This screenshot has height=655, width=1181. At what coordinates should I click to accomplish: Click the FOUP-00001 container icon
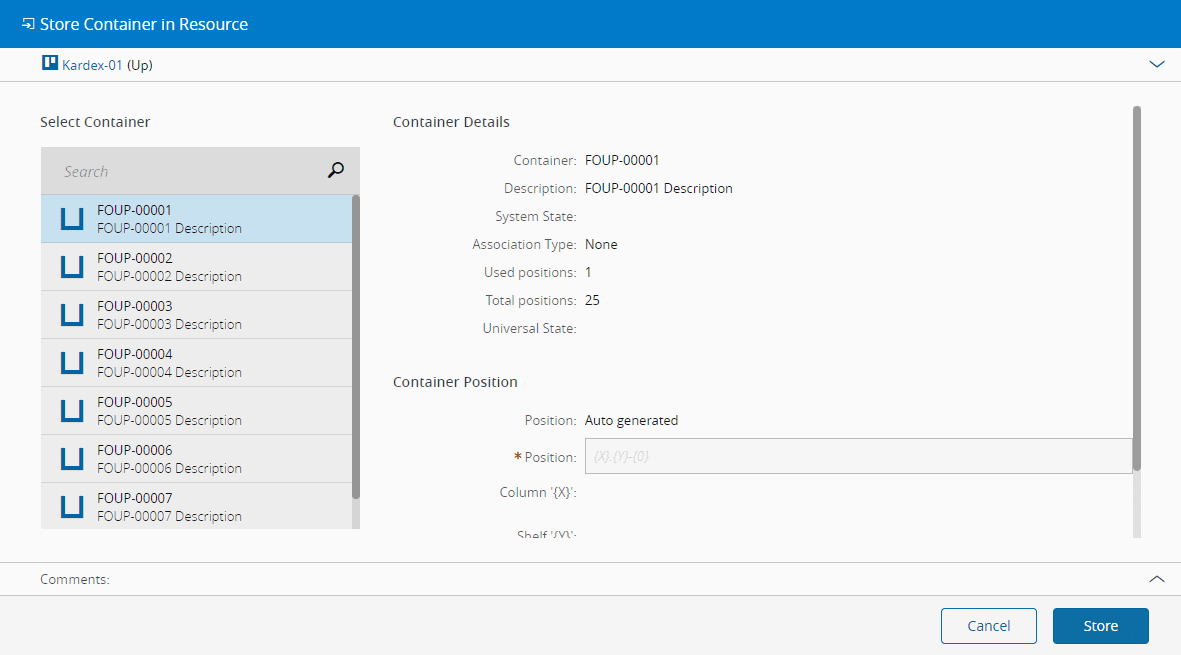click(71, 219)
